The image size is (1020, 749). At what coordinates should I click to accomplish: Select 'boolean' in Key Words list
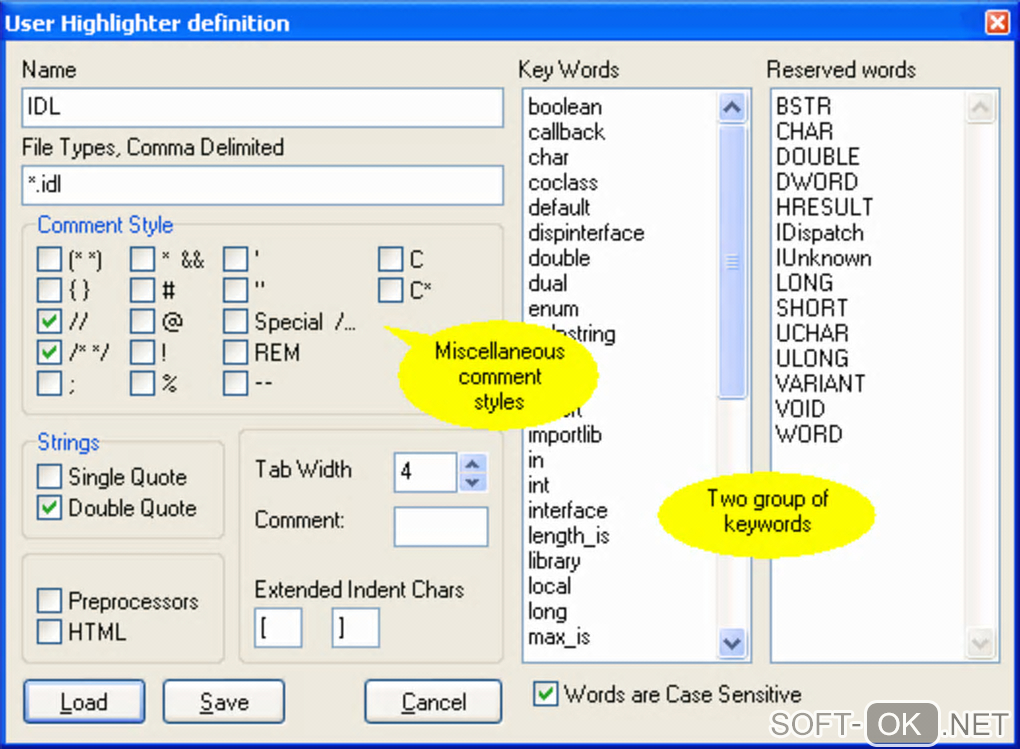pos(565,107)
